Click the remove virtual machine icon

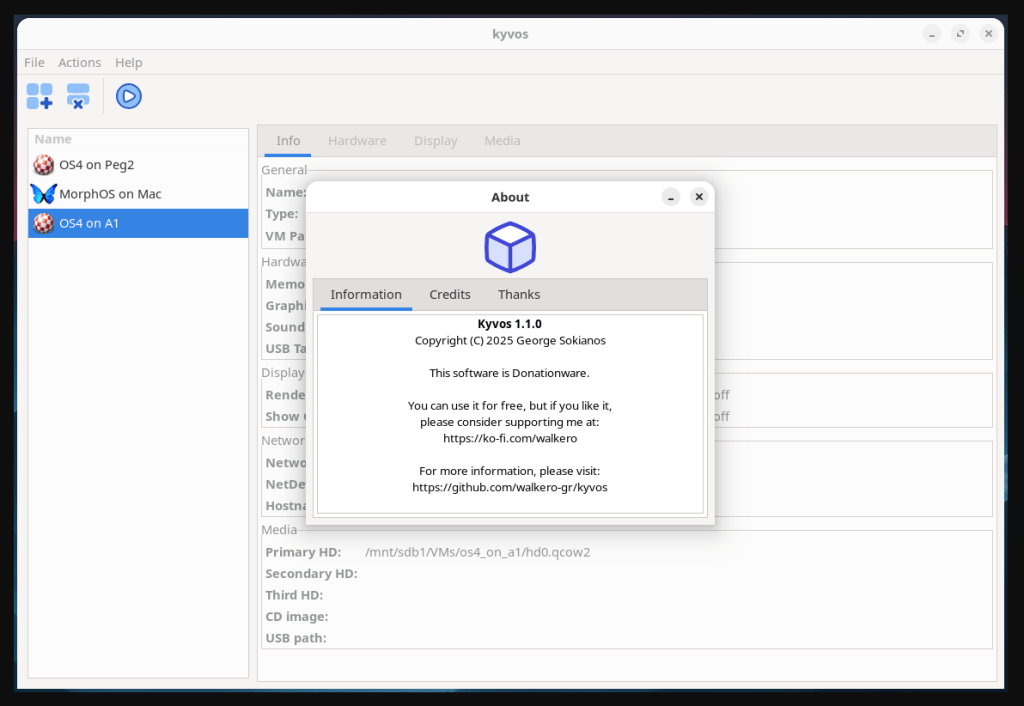click(x=78, y=96)
